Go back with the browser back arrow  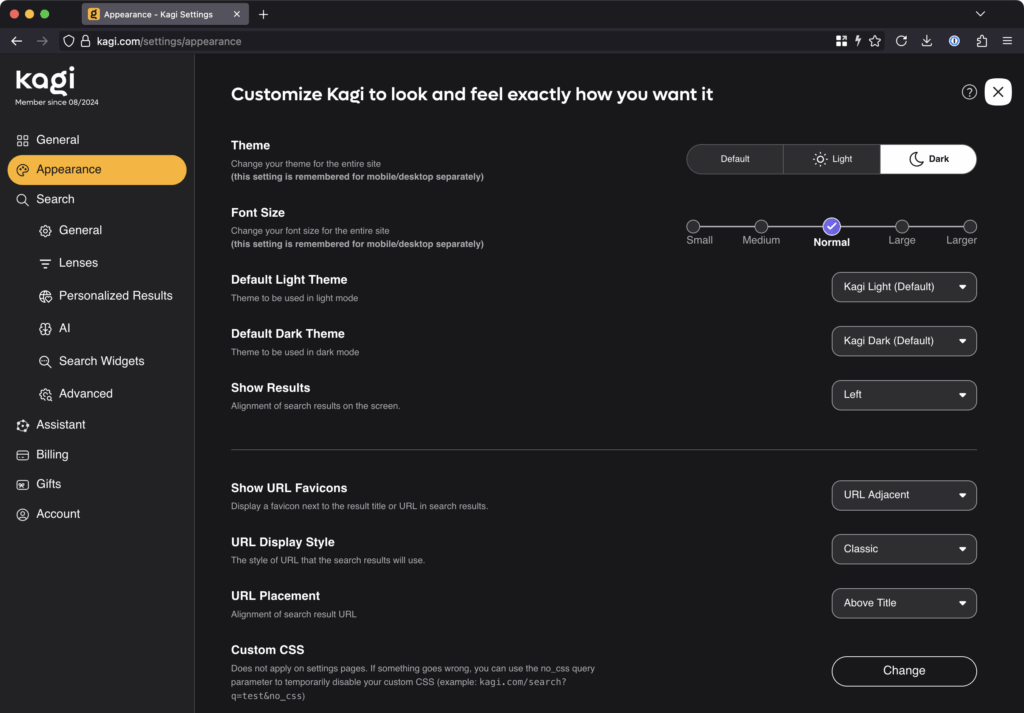pyautogui.click(x=17, y=41)
